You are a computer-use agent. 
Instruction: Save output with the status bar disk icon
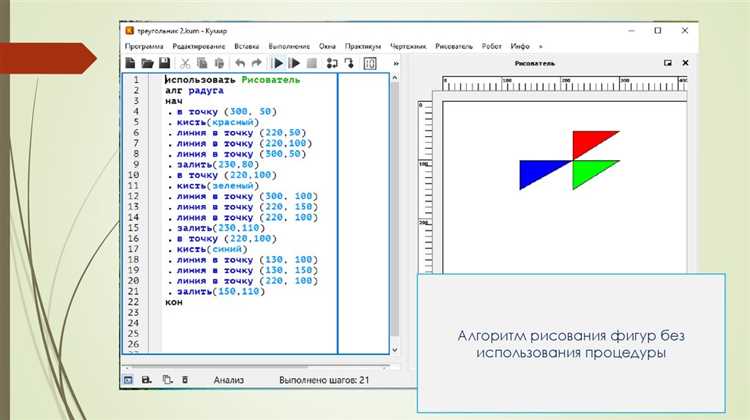click(x=146, y=380)
